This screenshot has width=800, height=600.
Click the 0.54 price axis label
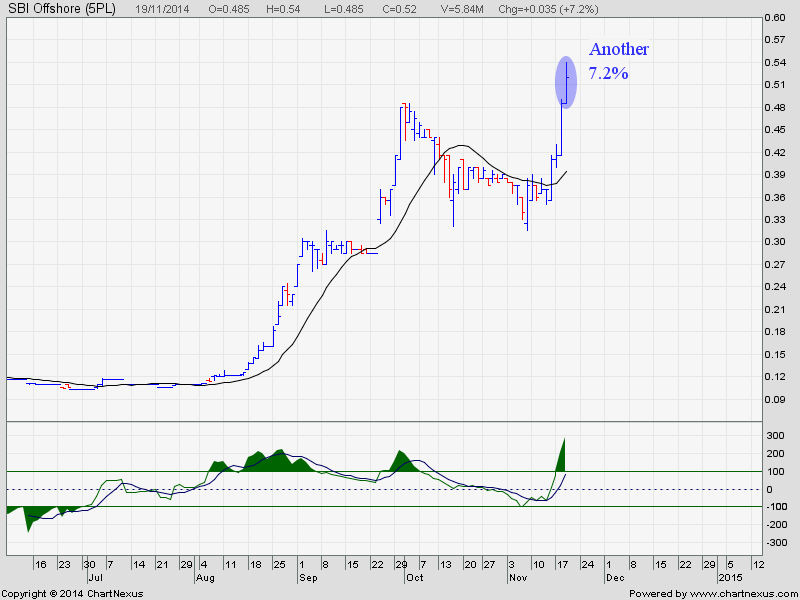coord(774,62)
